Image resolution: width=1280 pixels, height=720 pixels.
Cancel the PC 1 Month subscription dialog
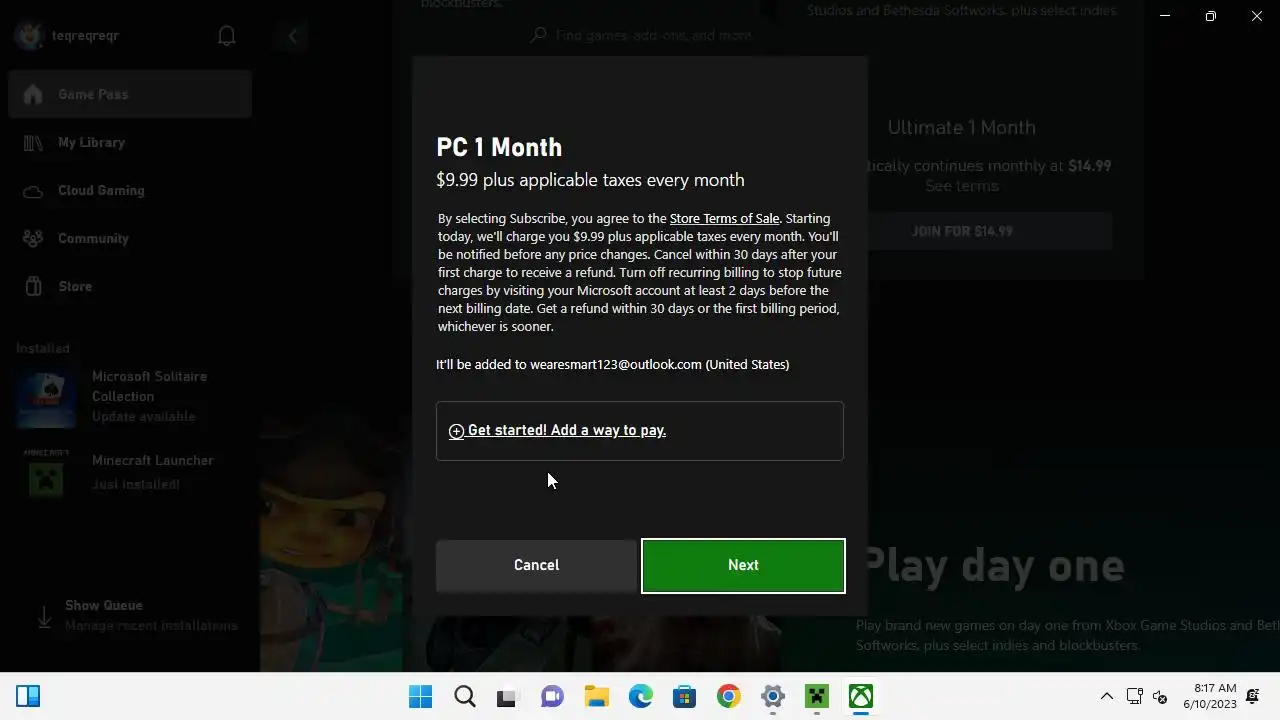[536, 565]
